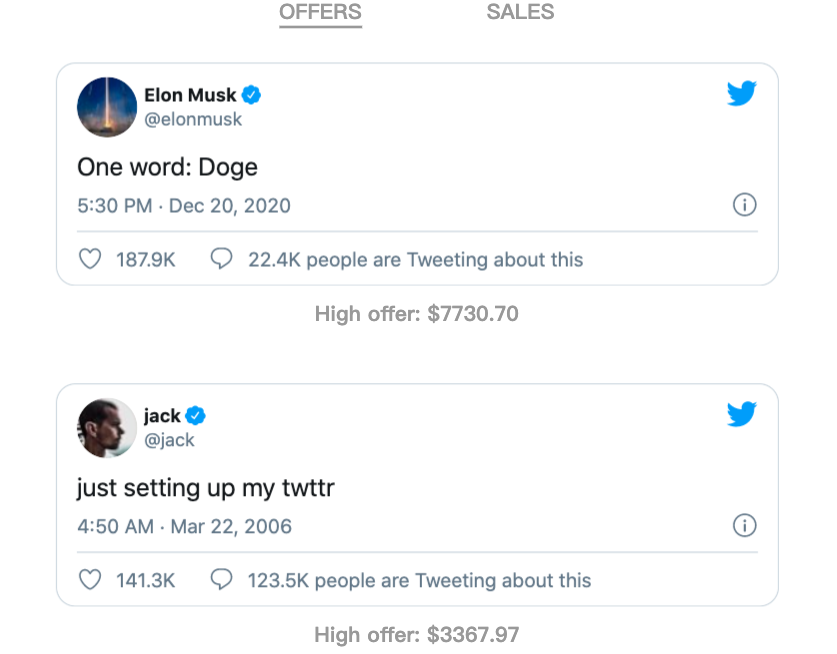View "123.5K people are Tweeting about this"
The image size is (837, 654).
point(419,580)
